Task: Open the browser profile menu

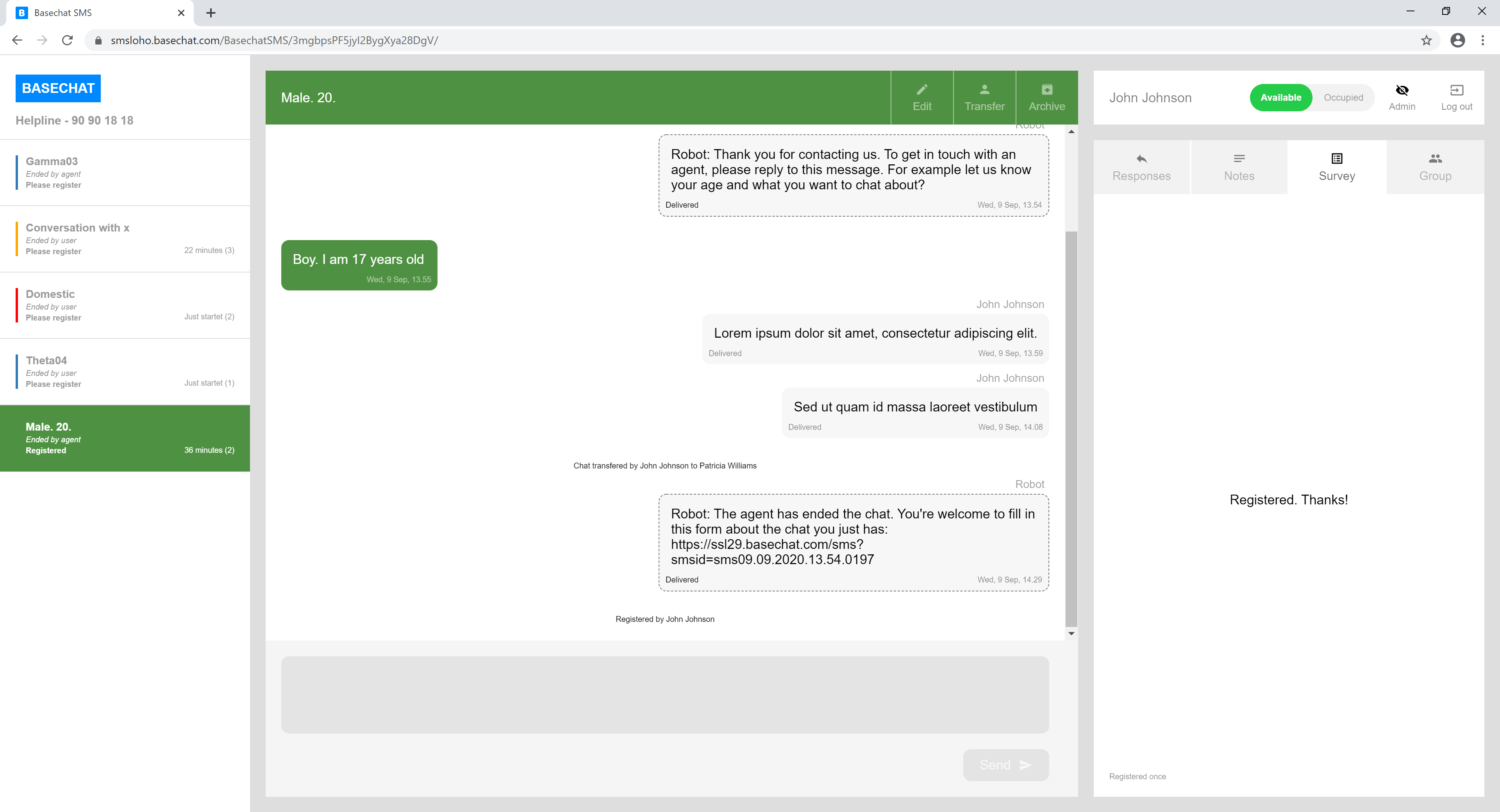Action: [x=1457, y=40]
